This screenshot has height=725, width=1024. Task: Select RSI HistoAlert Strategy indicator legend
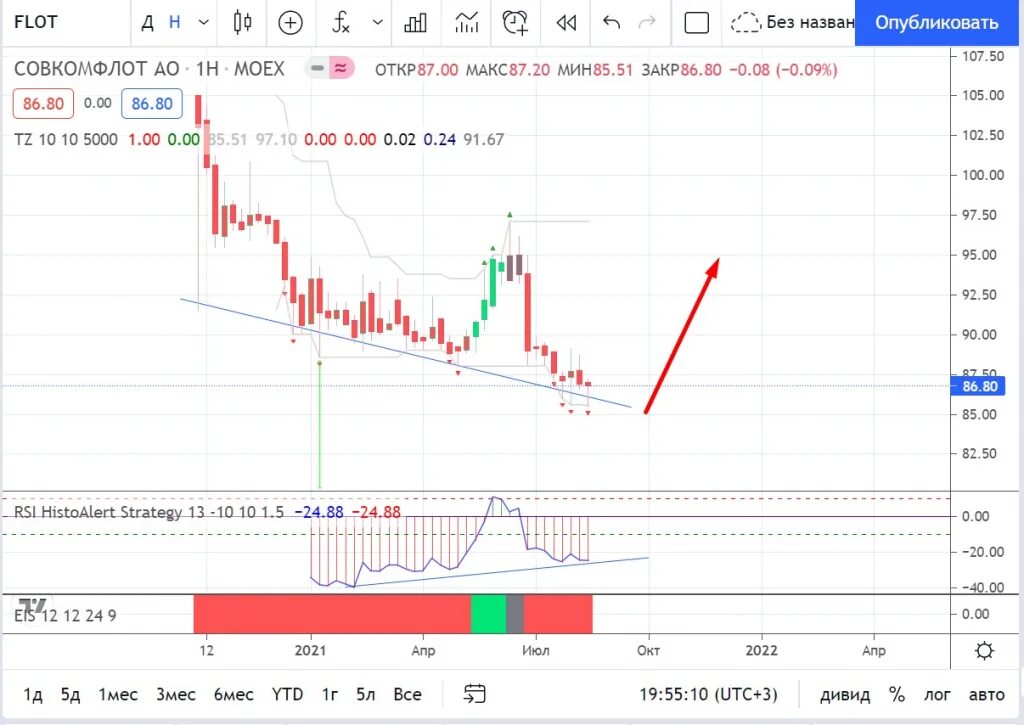[149, 511]
